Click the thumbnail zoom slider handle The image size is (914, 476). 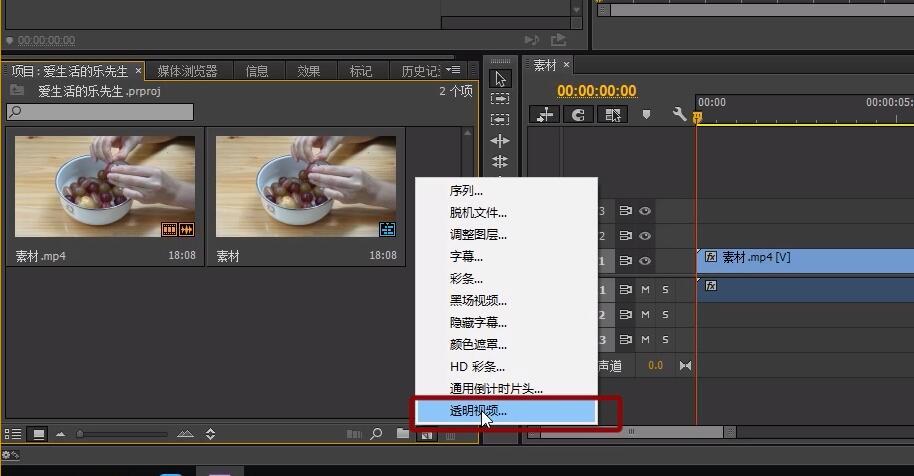point(80,434)
